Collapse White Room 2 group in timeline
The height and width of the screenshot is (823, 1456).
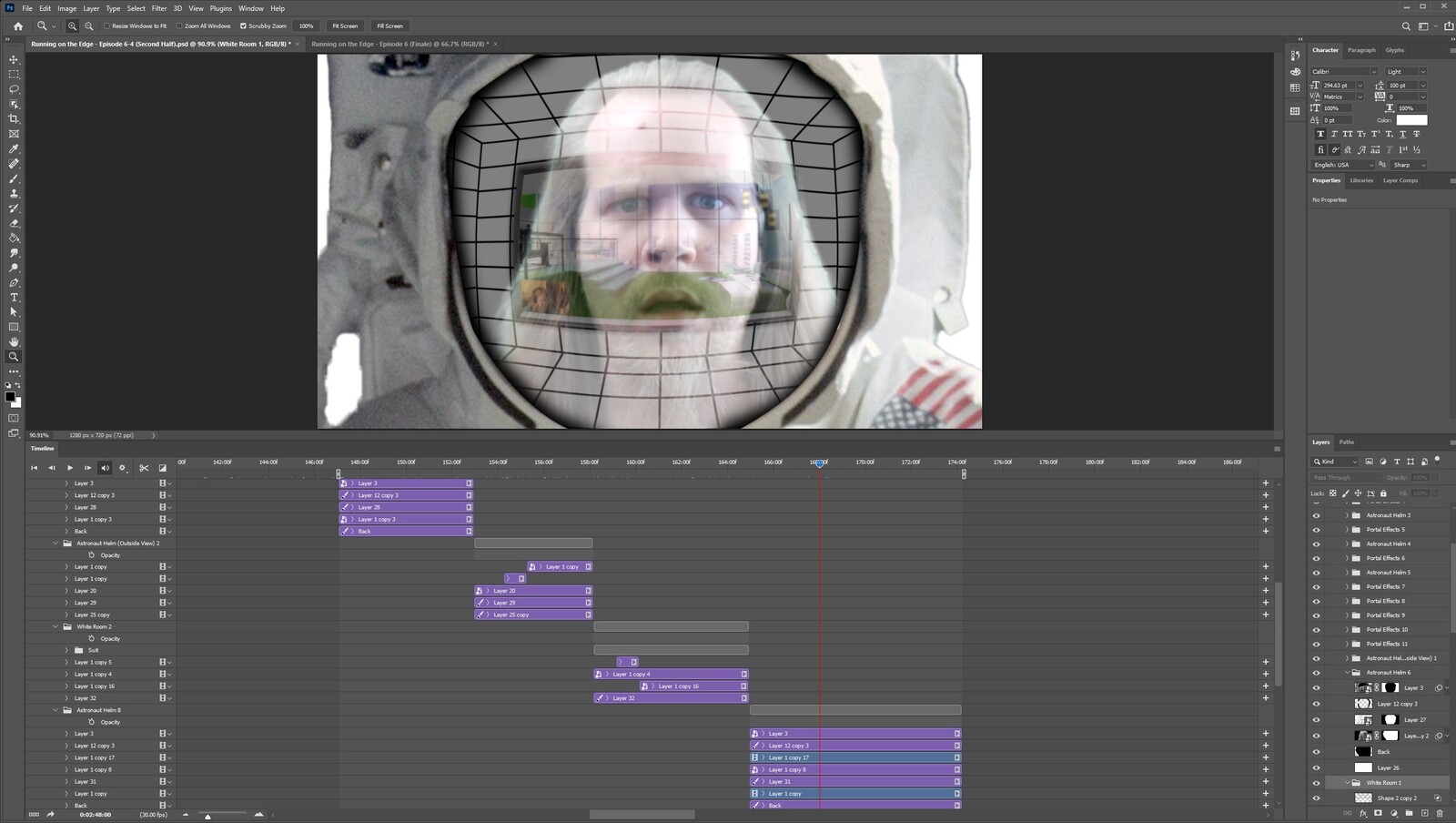tap(56, 626)
